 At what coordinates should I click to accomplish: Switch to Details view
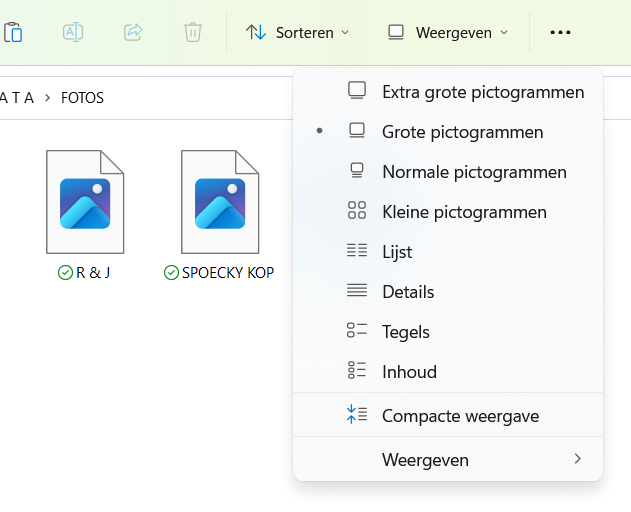408,292
